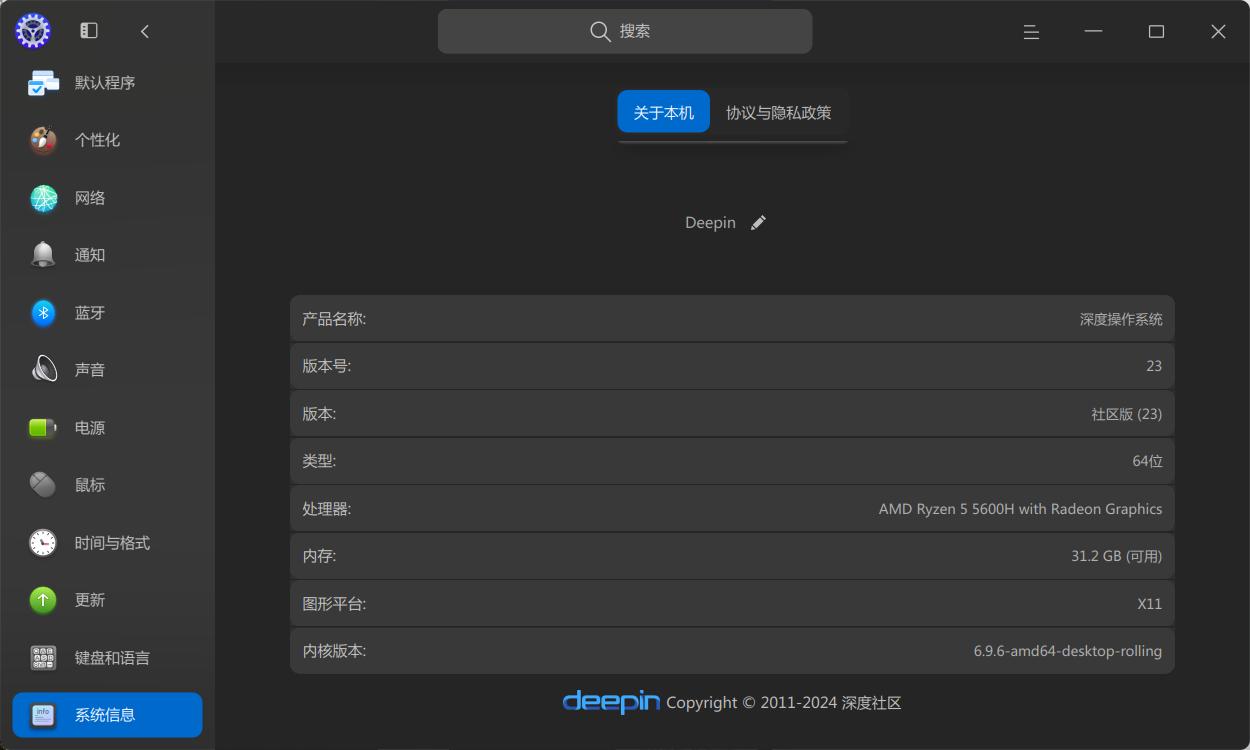1250x750 pixels.
Task: Click the 处理器 row label
Action: coord(327,509)
